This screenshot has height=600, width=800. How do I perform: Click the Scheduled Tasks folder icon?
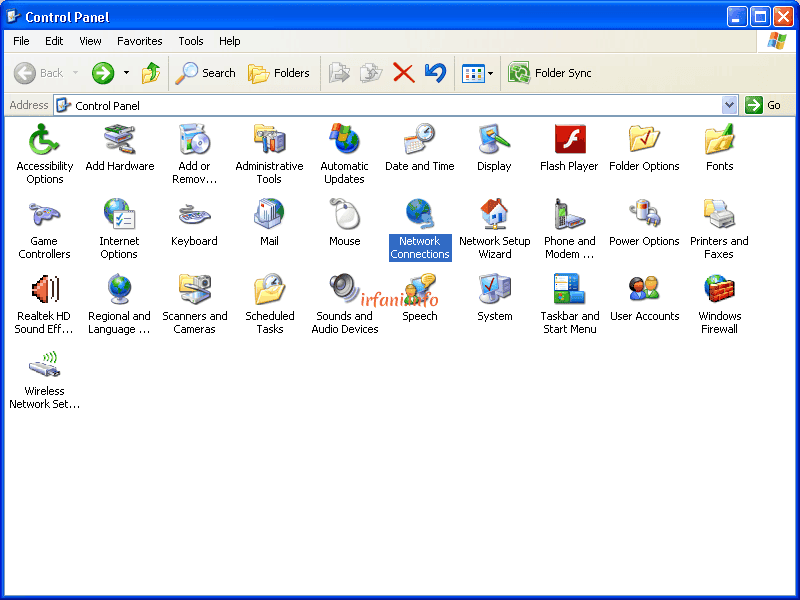(269, 290)
